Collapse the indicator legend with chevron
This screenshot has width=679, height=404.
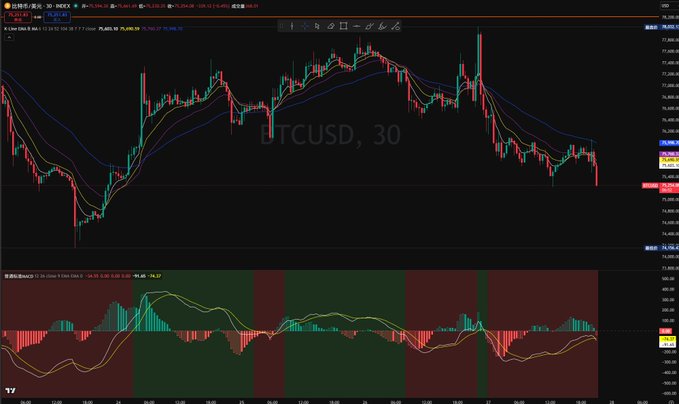[x=9, y=38]
